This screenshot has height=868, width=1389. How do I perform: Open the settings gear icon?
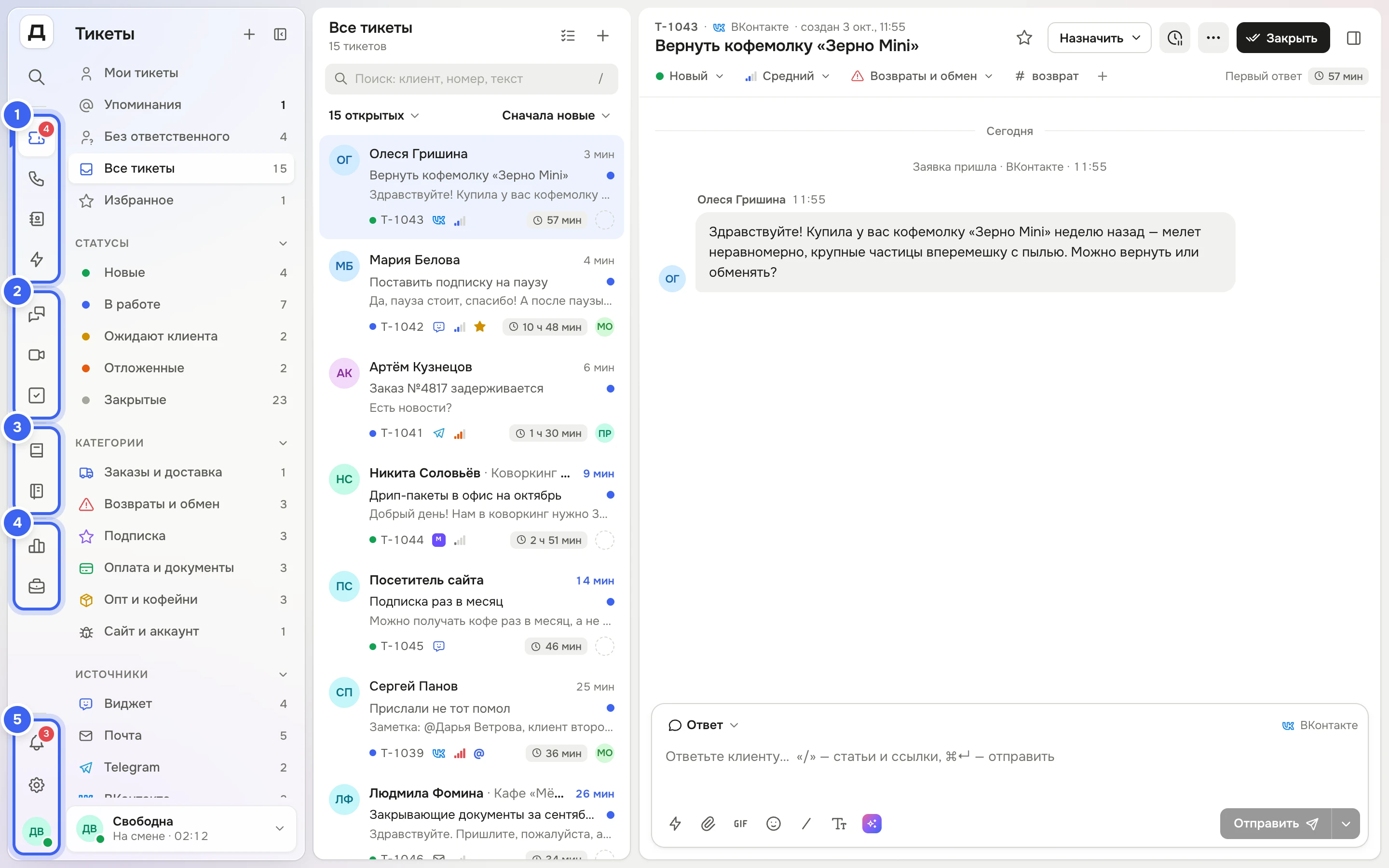pyautogui.click(x=37, y=785)
